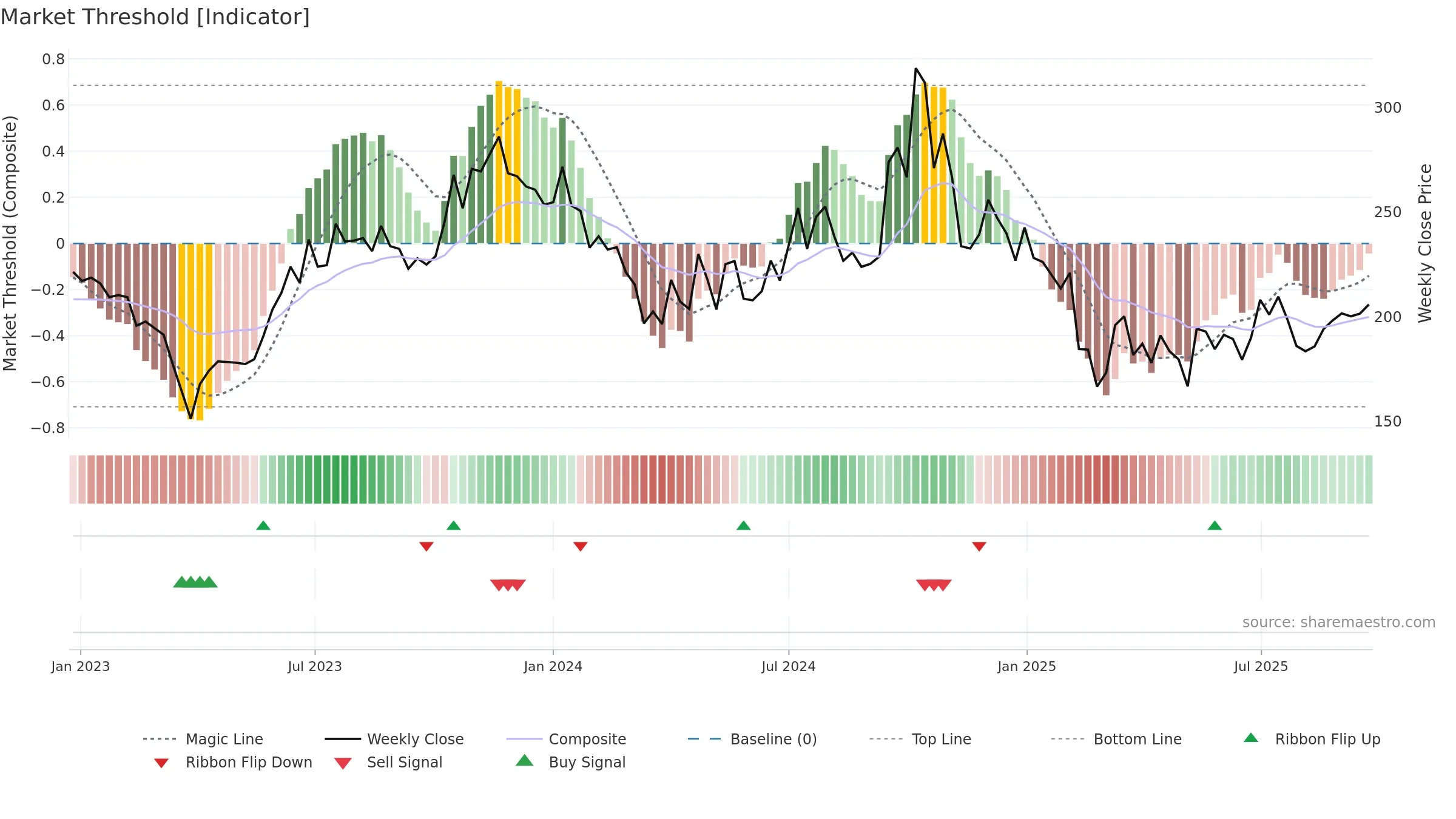Viewport: 1456px width, 819px height.
Task: Click the red sell signal cluster in late 2024
Action: coord(934,585)
